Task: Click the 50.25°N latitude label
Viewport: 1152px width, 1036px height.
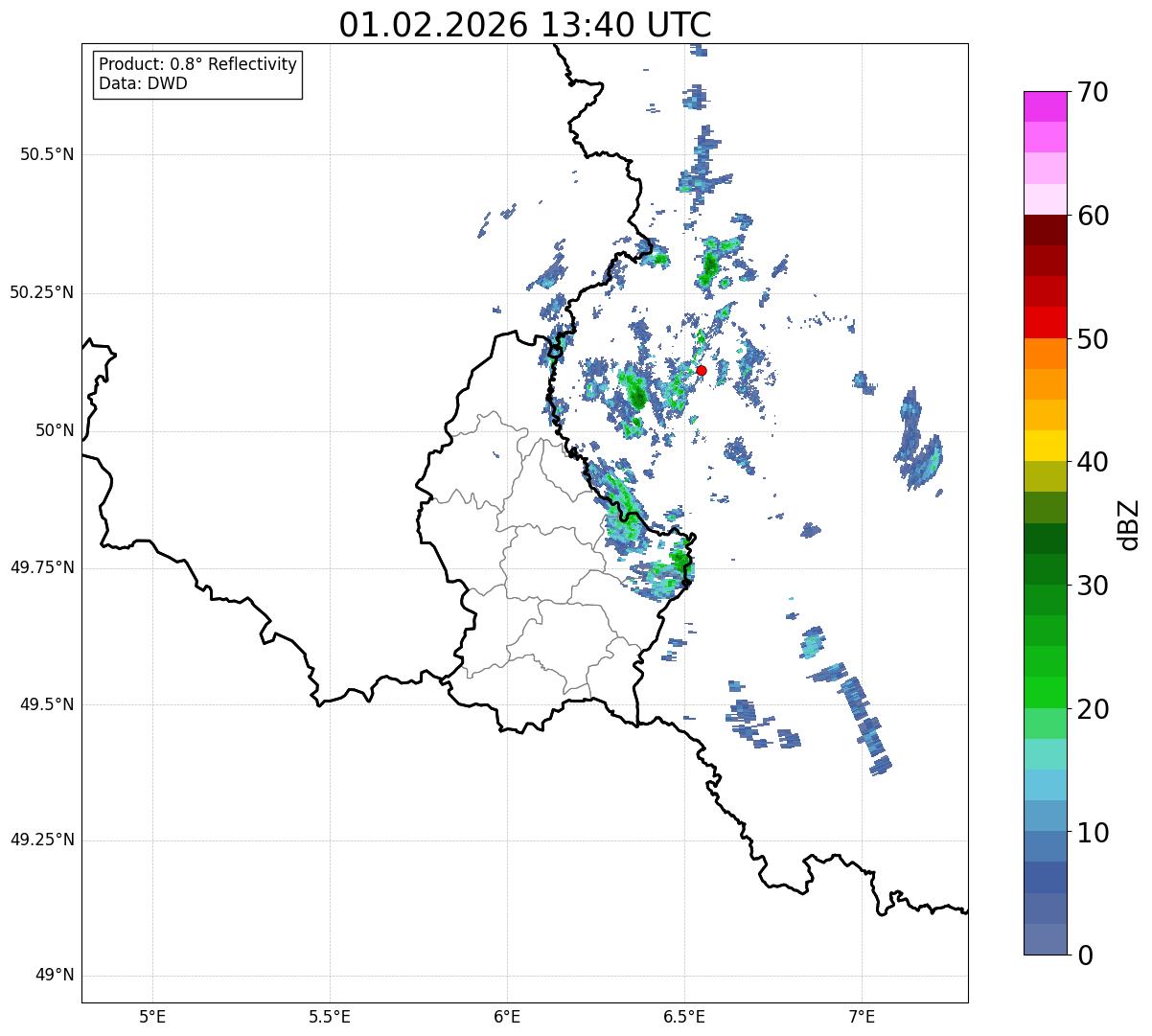Action: 42,292
